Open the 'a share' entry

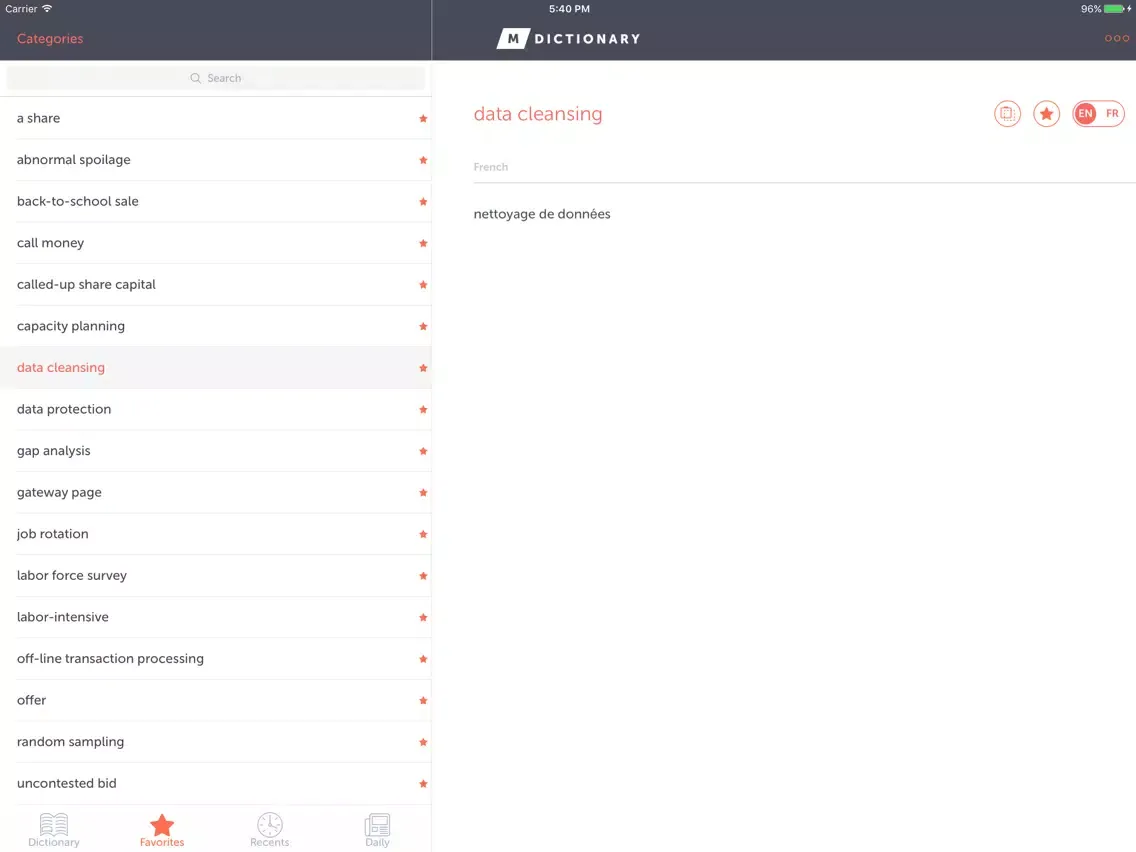[x=216, y=118]
